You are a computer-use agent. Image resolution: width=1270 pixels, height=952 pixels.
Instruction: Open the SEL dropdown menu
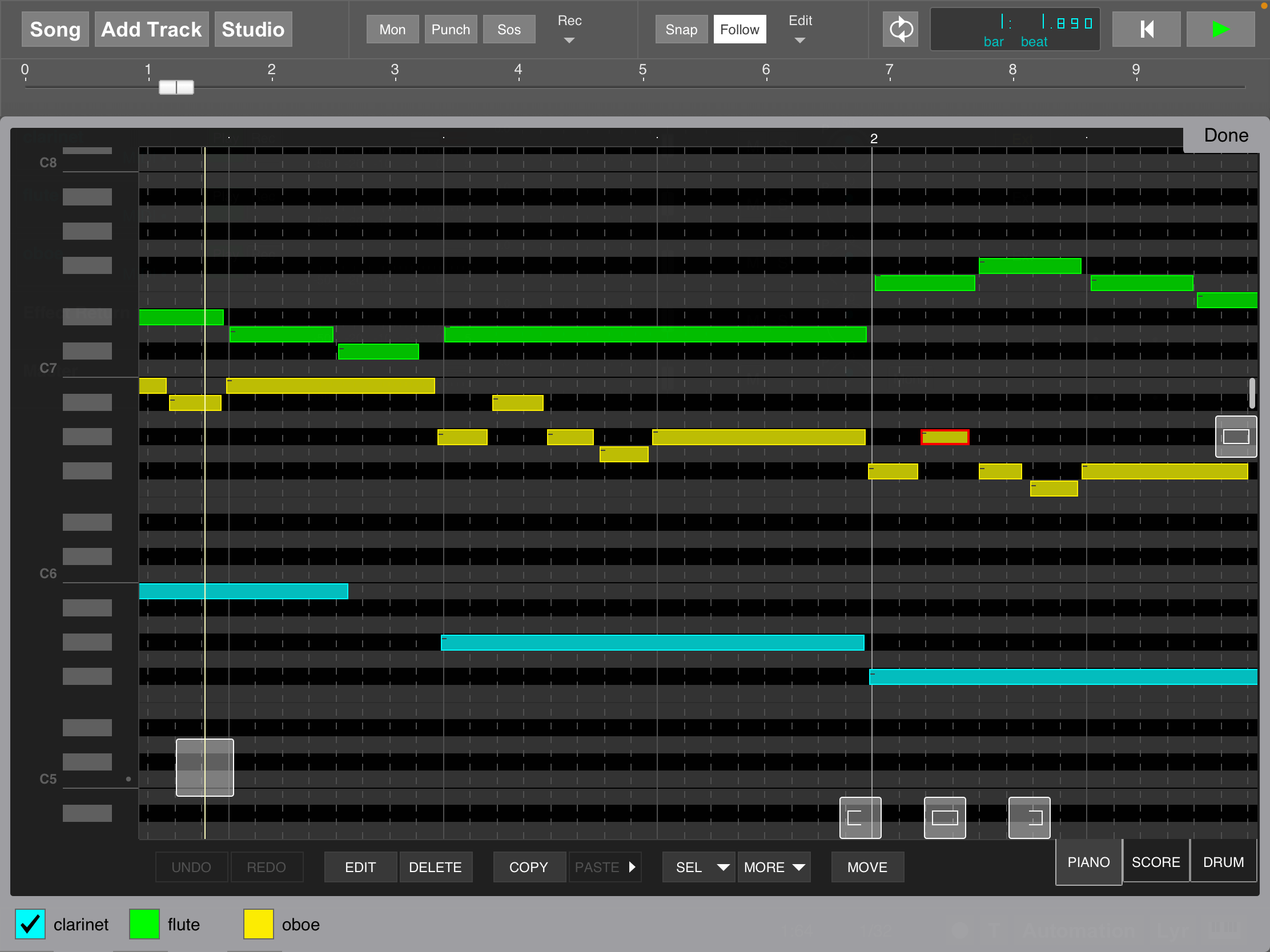pos(698,866)
